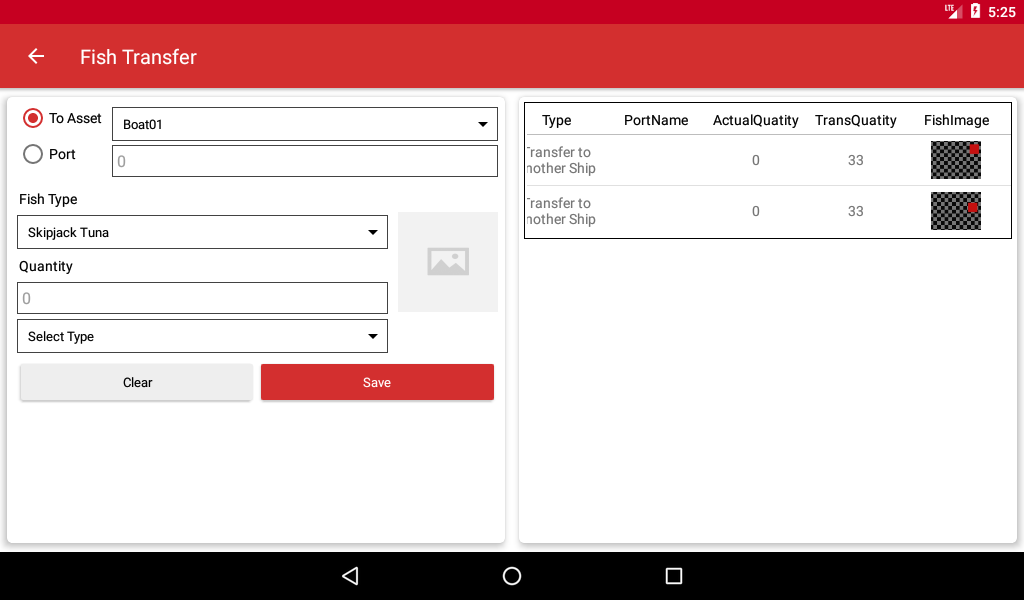This screenshot has height=600, width=1024.
Task: Focus the Quantity input field
Action: [x=202, y=298]
